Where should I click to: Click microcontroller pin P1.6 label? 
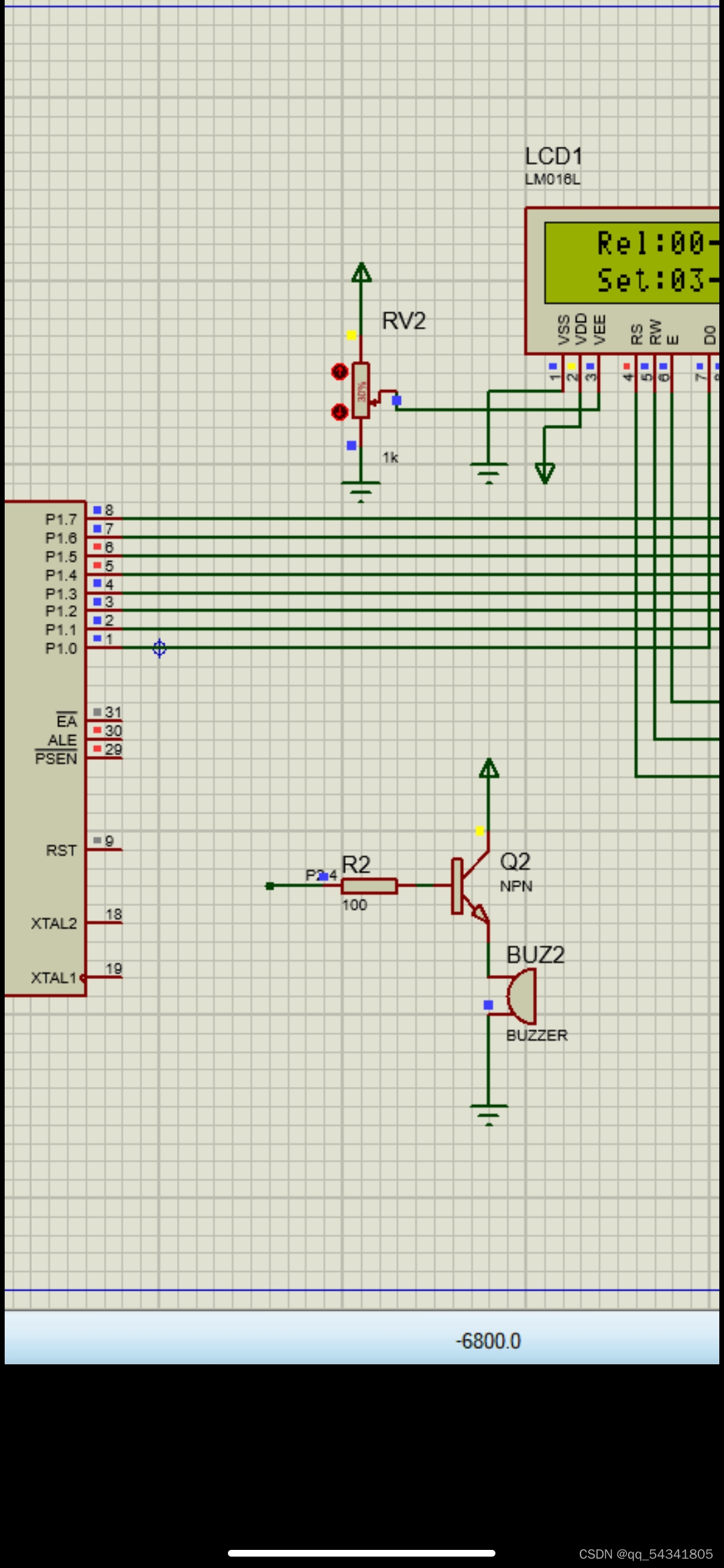click(61, 538)
